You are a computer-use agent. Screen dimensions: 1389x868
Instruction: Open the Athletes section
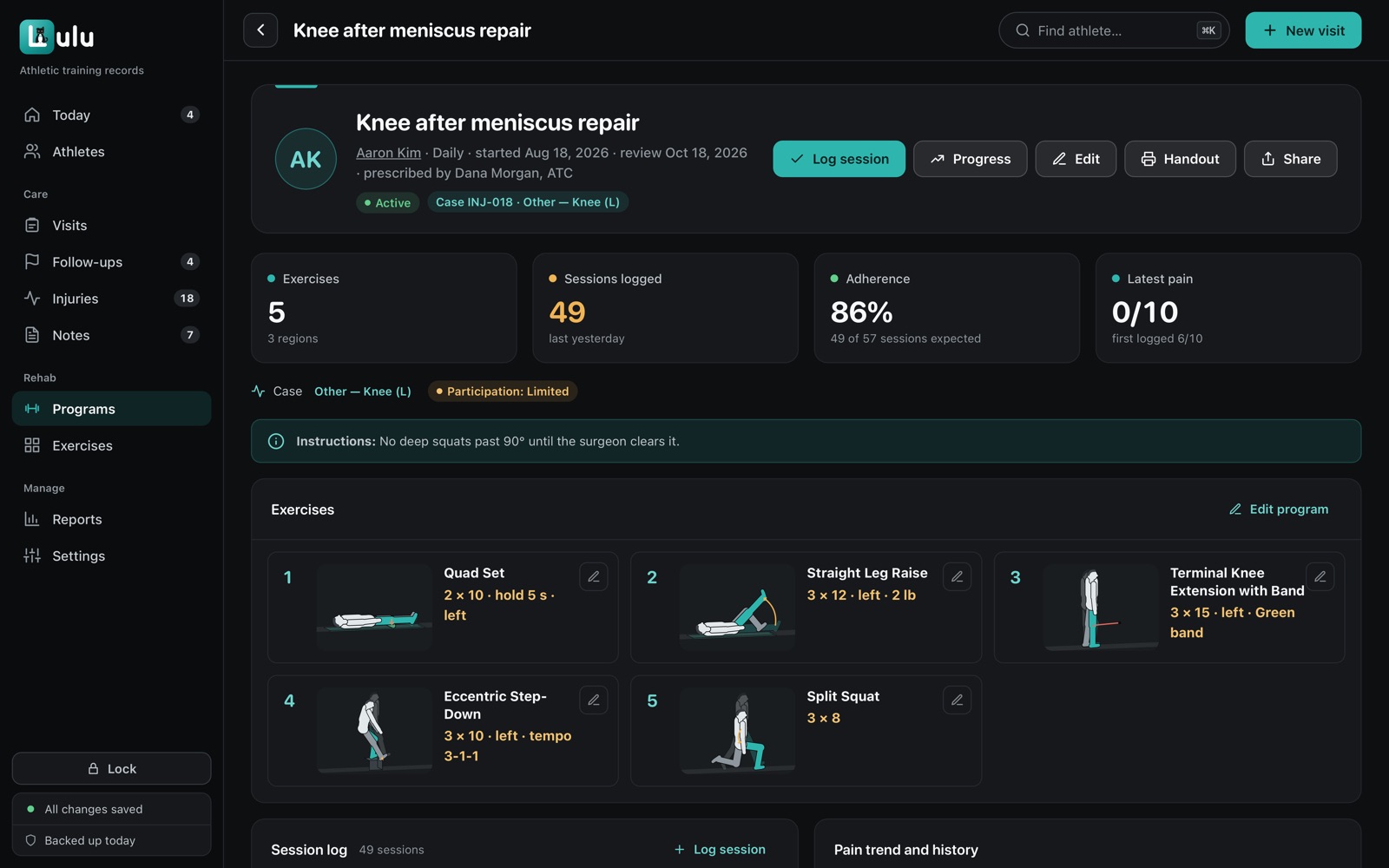(x=111, y=151)
